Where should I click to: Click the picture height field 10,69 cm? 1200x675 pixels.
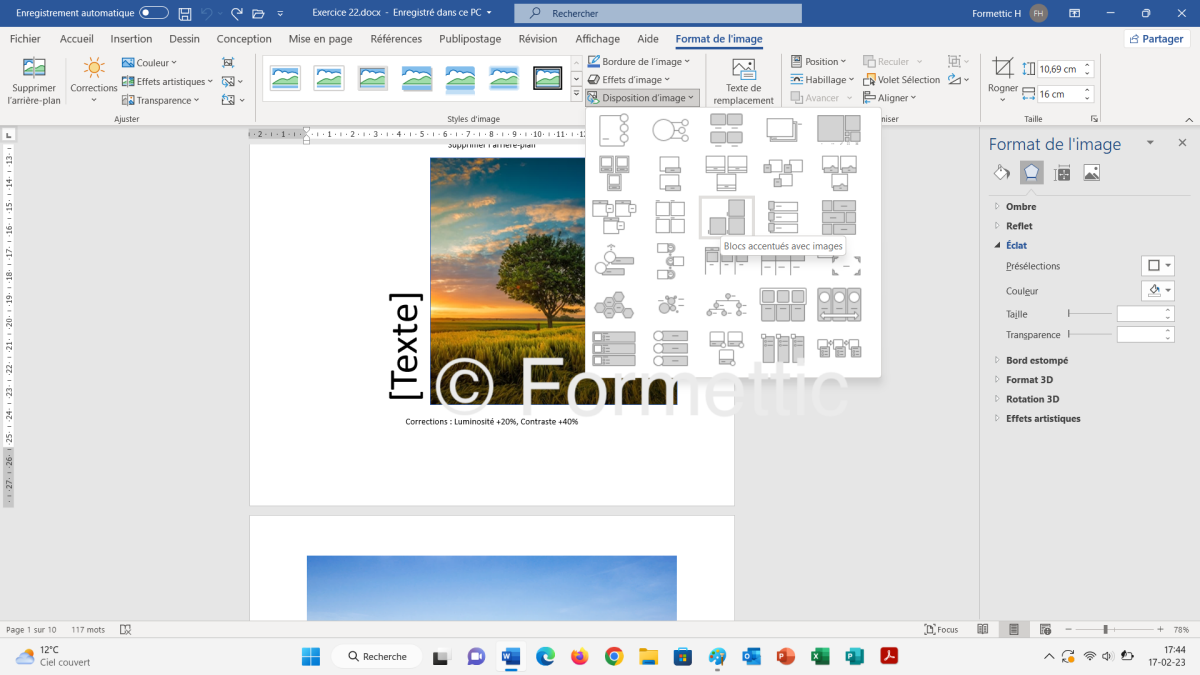coord(1066,69)
